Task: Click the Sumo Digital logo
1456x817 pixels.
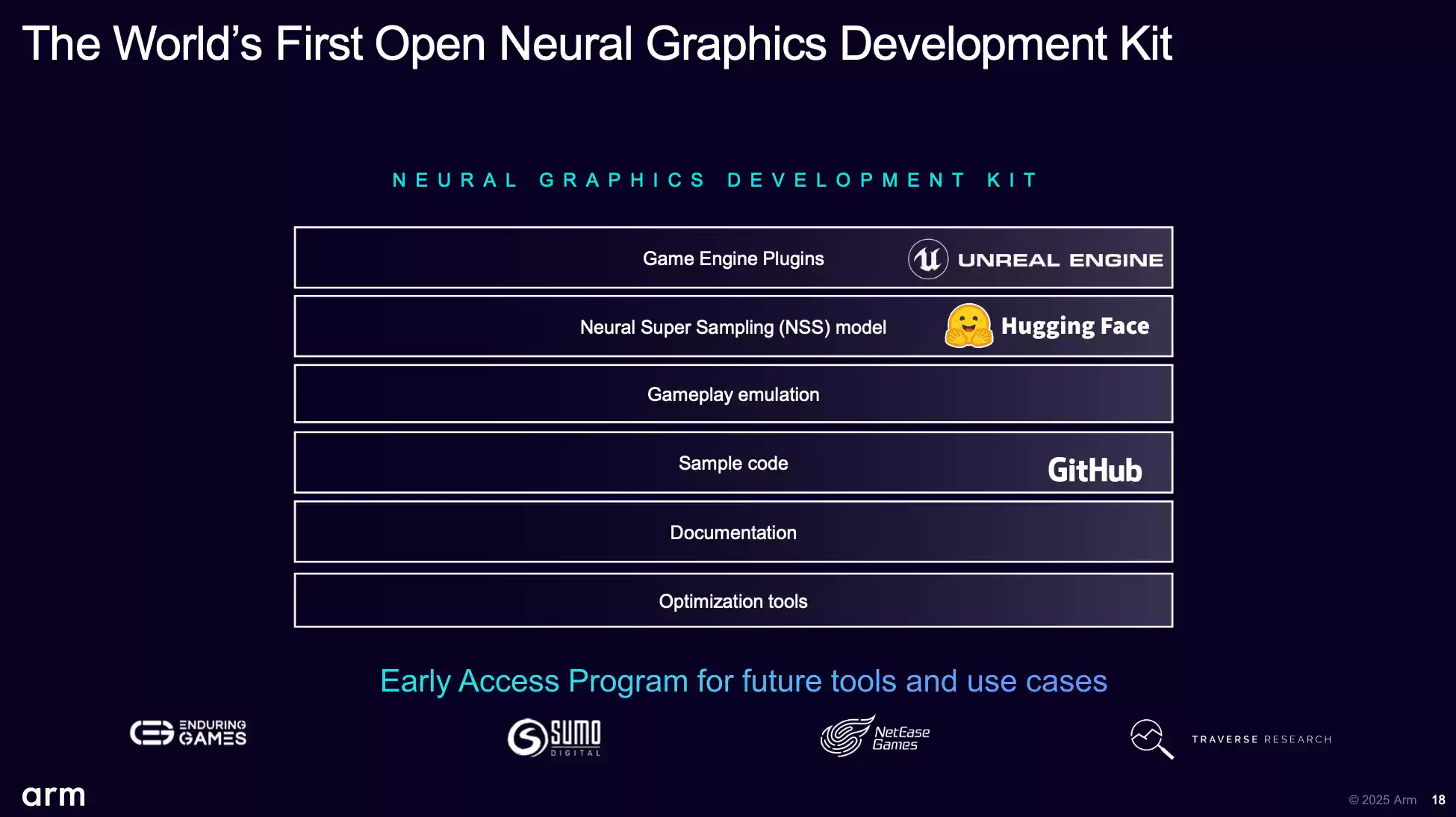Action: 554,737
